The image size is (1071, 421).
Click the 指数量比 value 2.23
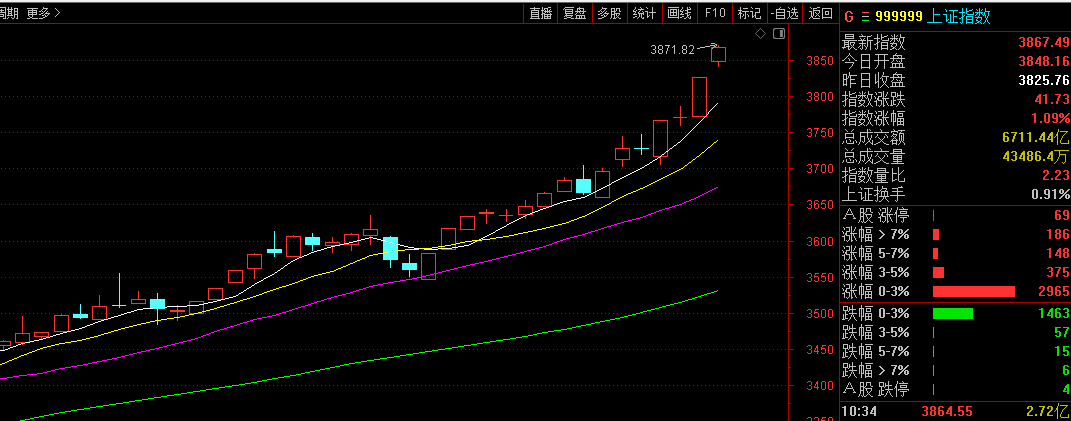tap(1056, 175)
